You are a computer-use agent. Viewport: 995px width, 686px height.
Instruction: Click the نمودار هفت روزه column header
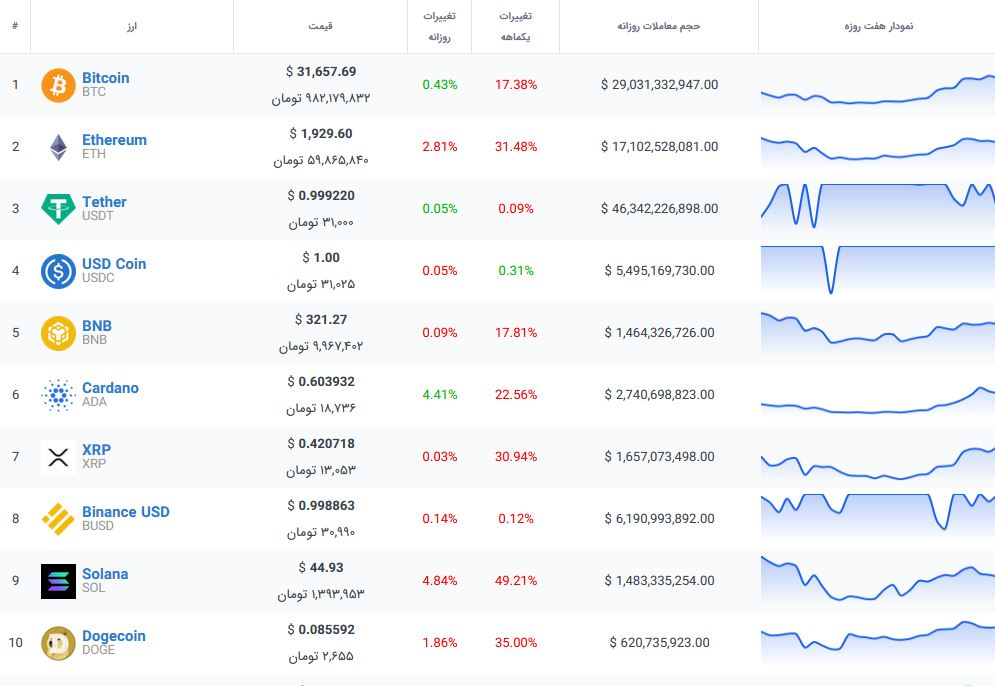[x=878, y=26]
